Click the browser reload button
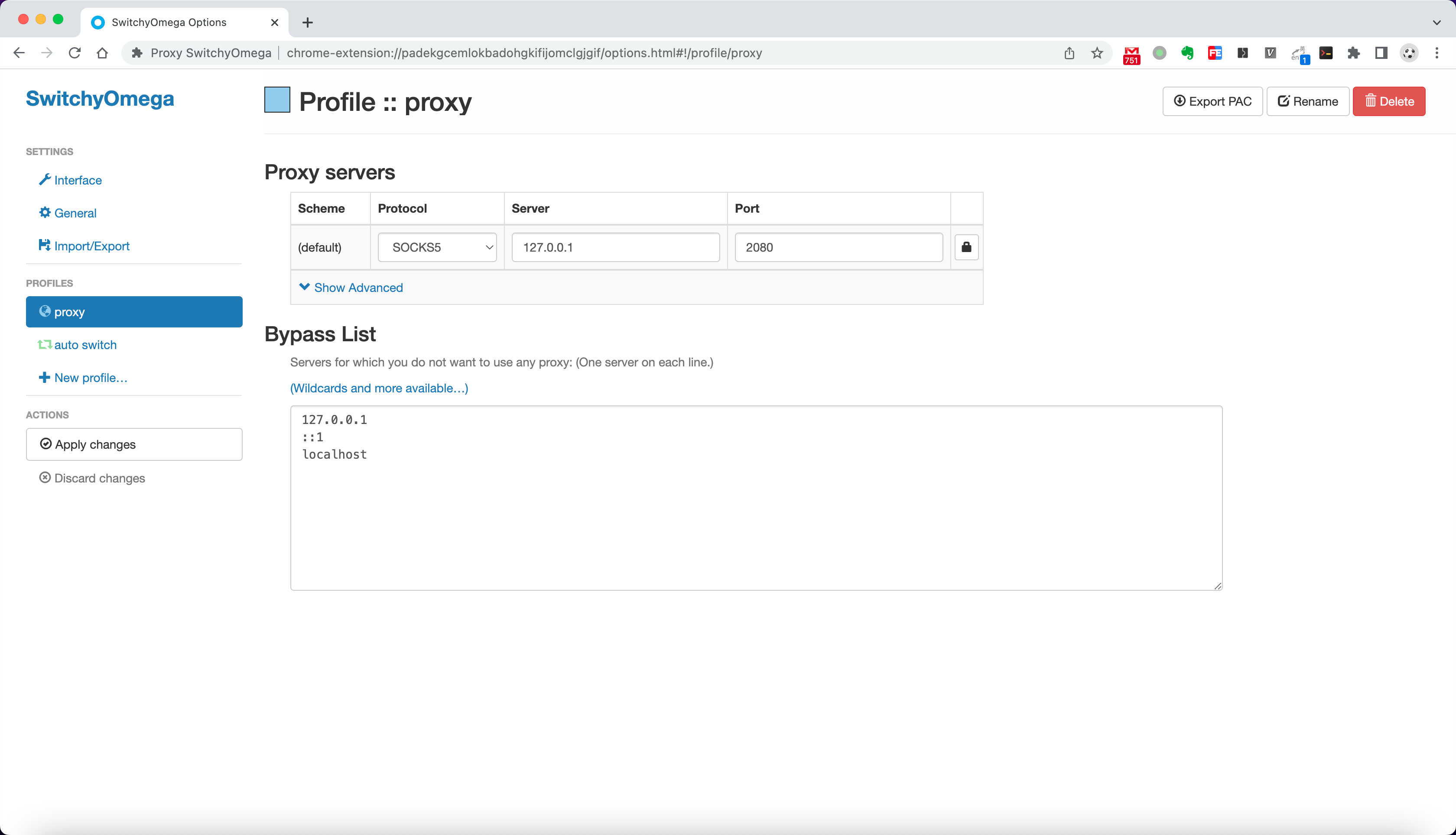 click(75, 53)
